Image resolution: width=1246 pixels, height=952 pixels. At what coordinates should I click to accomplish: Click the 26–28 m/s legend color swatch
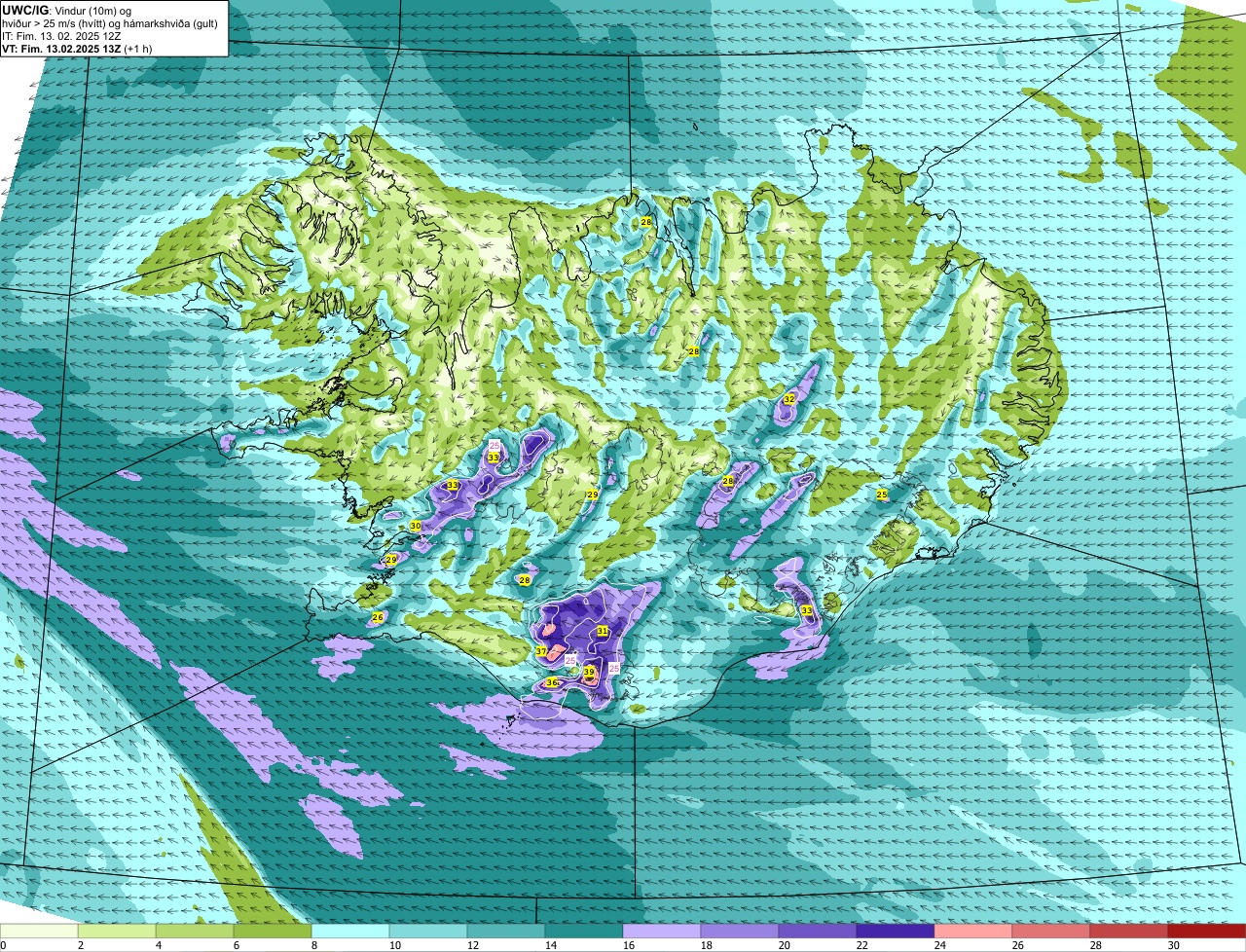(1051, 932)
